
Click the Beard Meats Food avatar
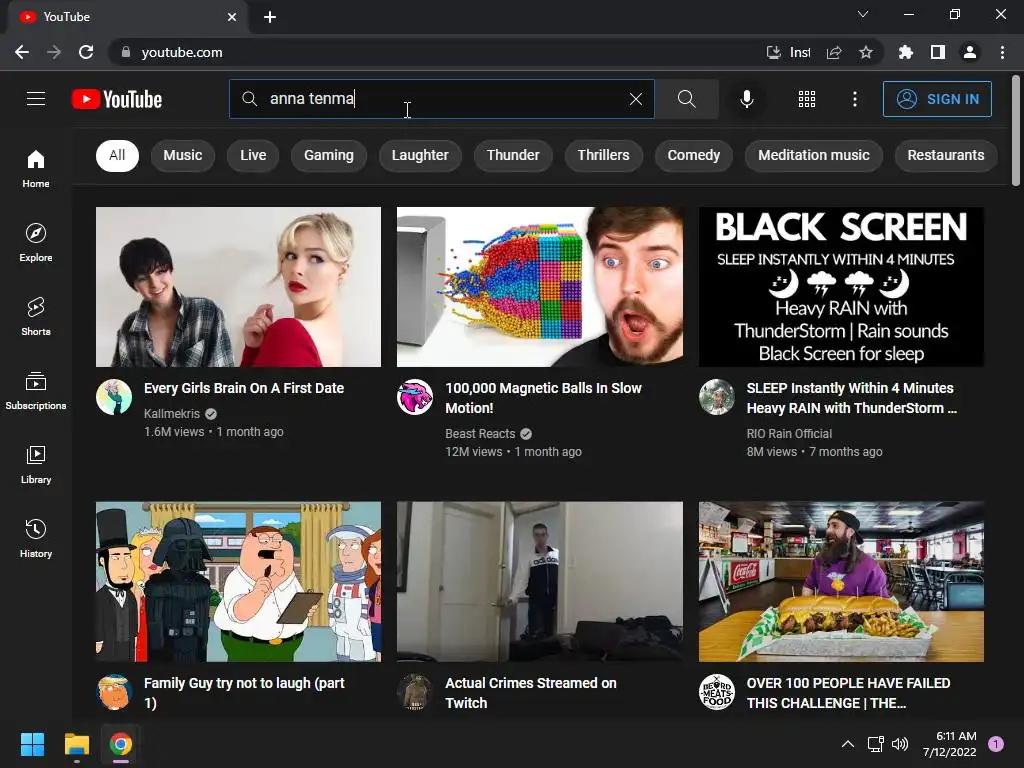tap(717, 692)
